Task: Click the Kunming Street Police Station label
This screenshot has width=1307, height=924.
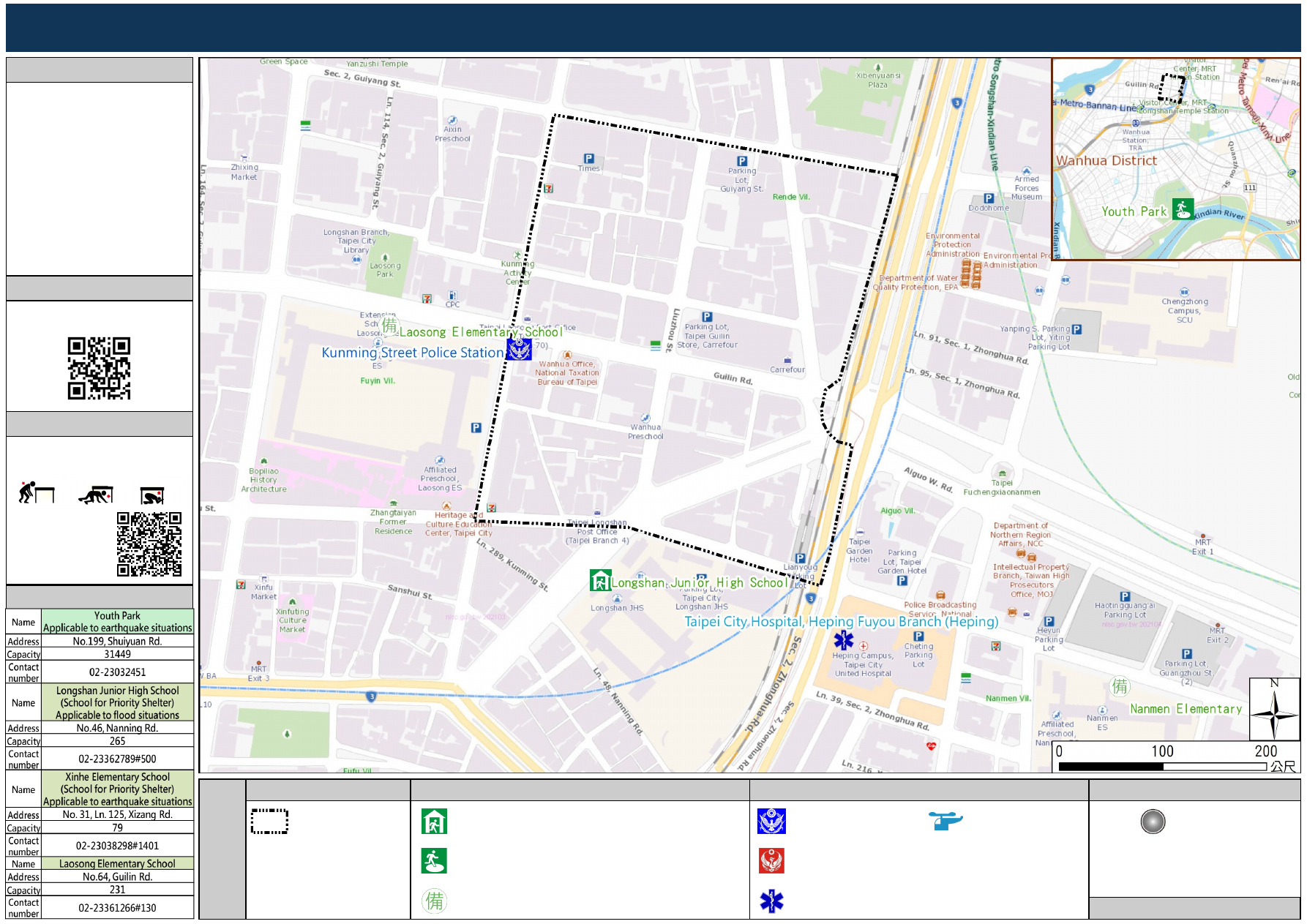Action: pos(413,353)
